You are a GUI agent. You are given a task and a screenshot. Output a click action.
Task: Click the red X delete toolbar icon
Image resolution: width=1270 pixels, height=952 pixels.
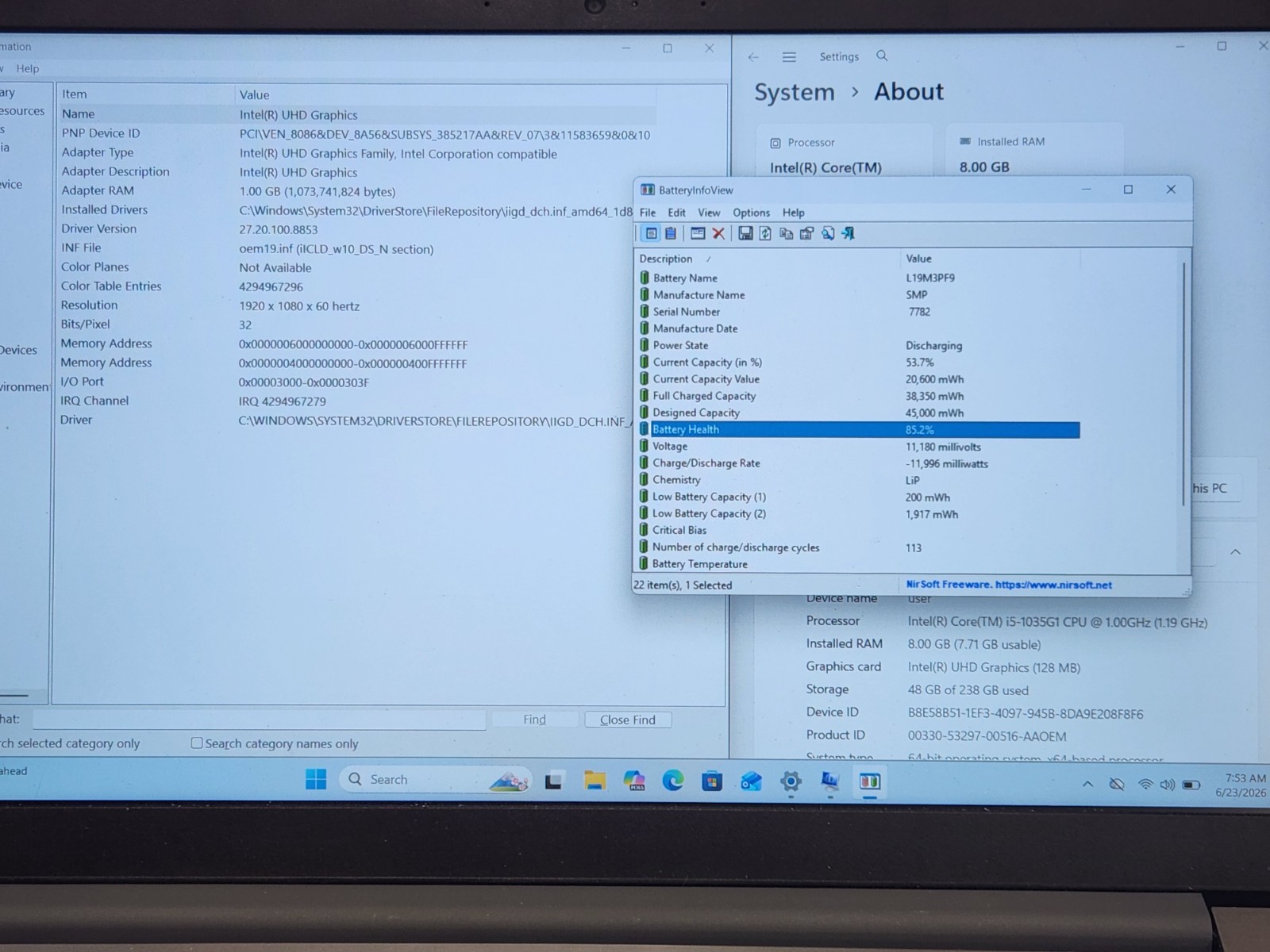[x=718, y=233]
